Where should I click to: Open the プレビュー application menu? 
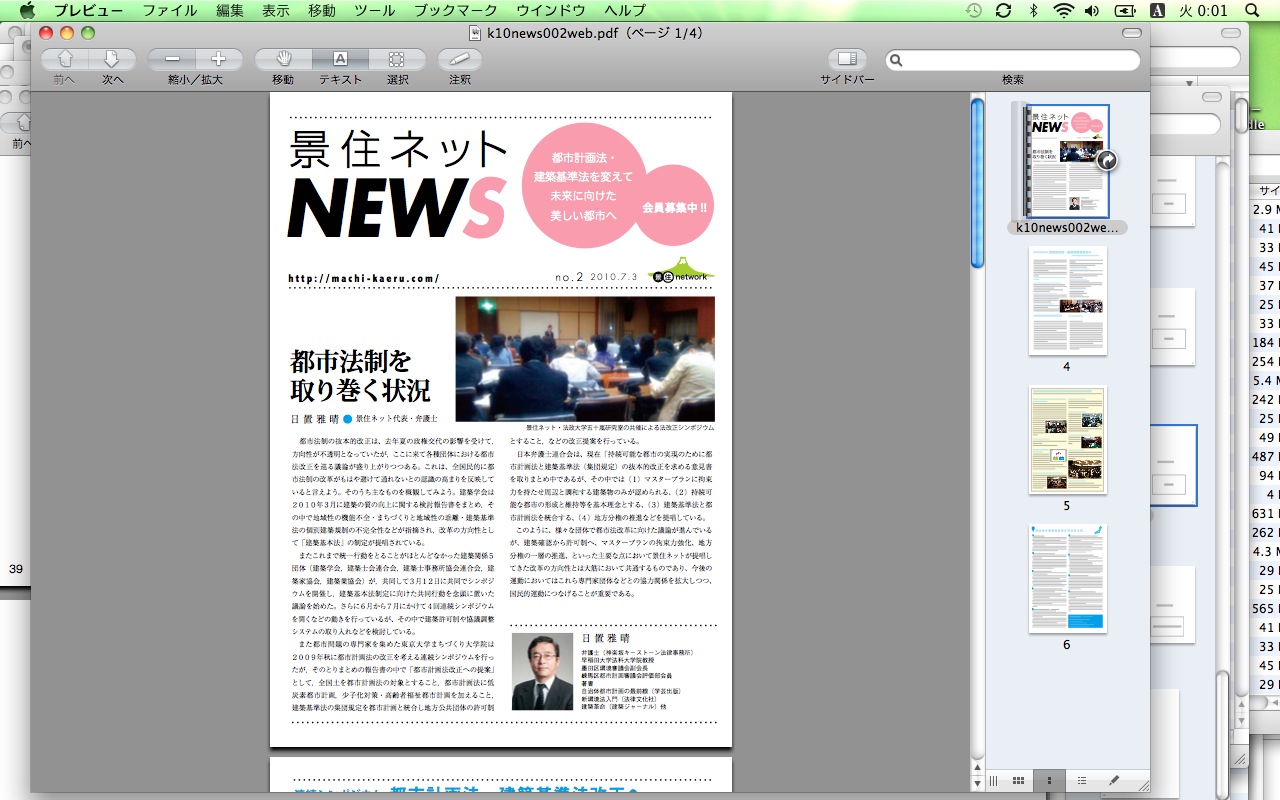point(88,11)
